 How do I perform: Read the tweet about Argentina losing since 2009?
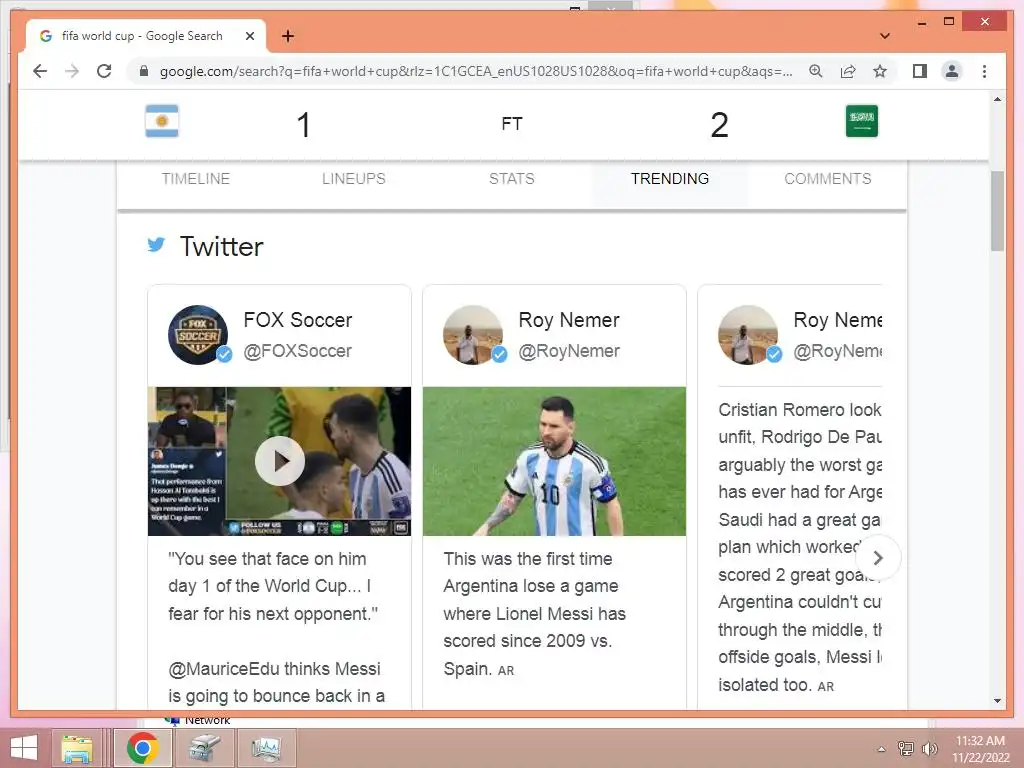pos(534,614)
